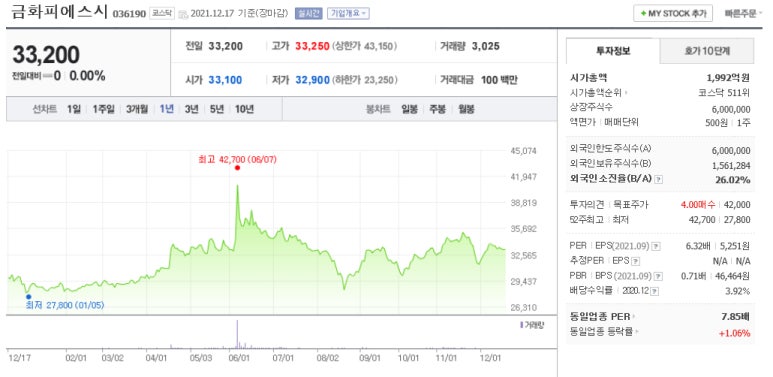Toggle the 실시간 real-time button
The image size is (773, 377).
[309, 13]
